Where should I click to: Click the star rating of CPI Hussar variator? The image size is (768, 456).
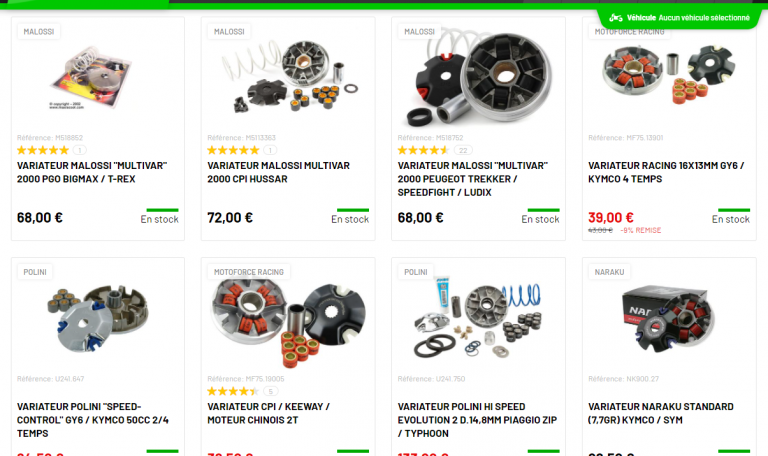[x=233, y=150]
